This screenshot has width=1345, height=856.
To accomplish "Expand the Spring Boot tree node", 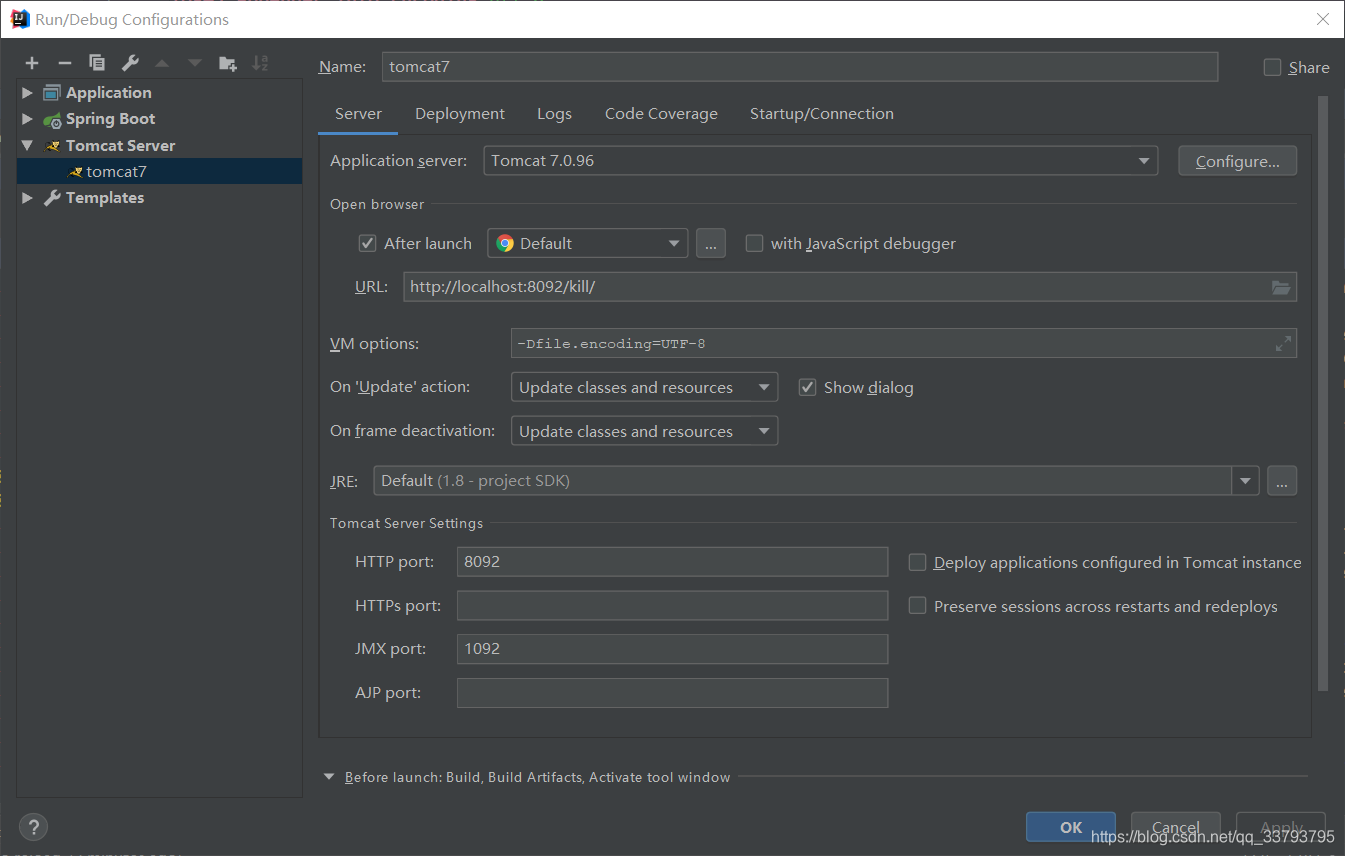I will pyautogui.click(x=28, y=119).
